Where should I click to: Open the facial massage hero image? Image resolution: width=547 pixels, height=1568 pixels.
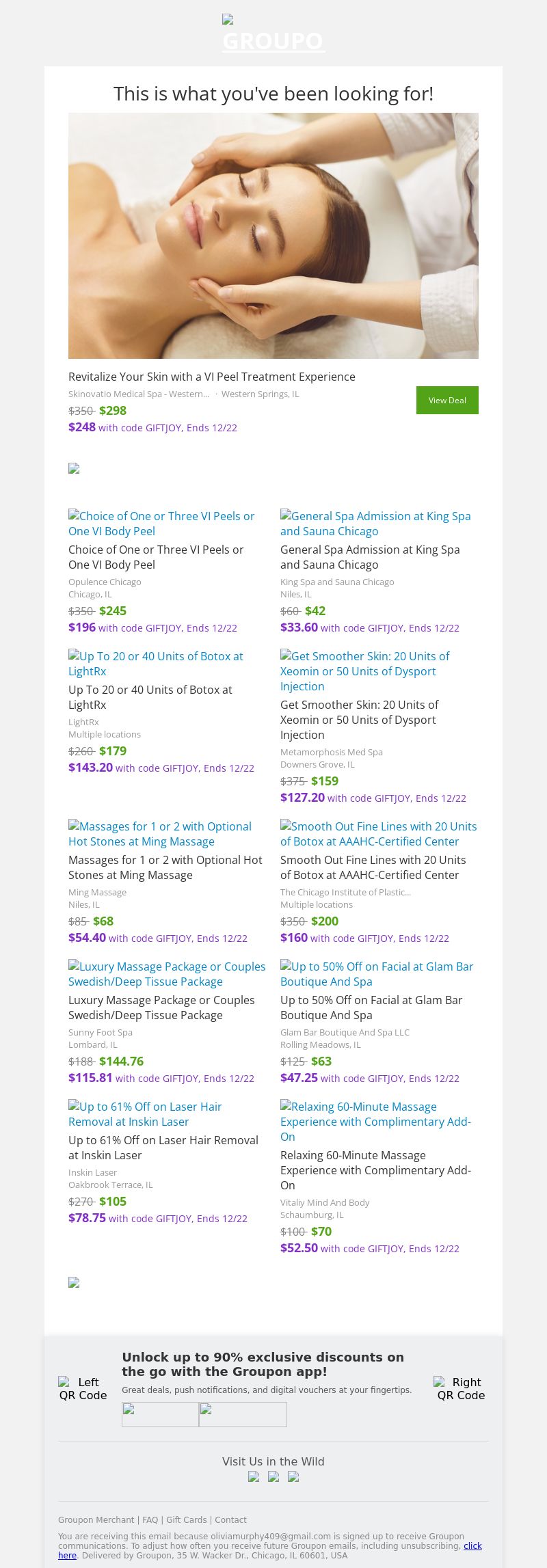click(x=273, y=236)
